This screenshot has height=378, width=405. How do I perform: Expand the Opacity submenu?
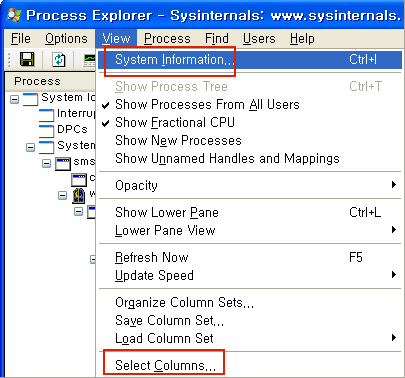(250, 185)
